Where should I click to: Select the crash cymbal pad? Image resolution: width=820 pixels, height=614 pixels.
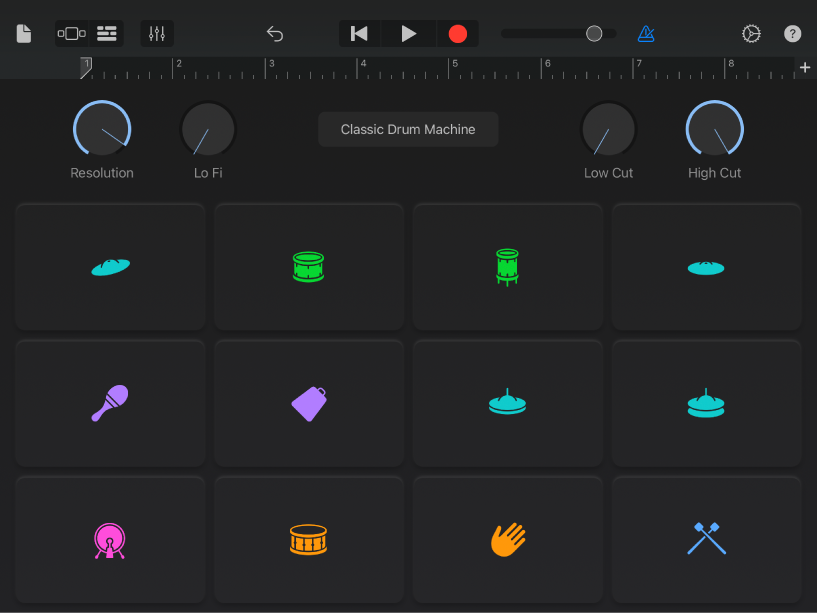[x=109, y=267]
